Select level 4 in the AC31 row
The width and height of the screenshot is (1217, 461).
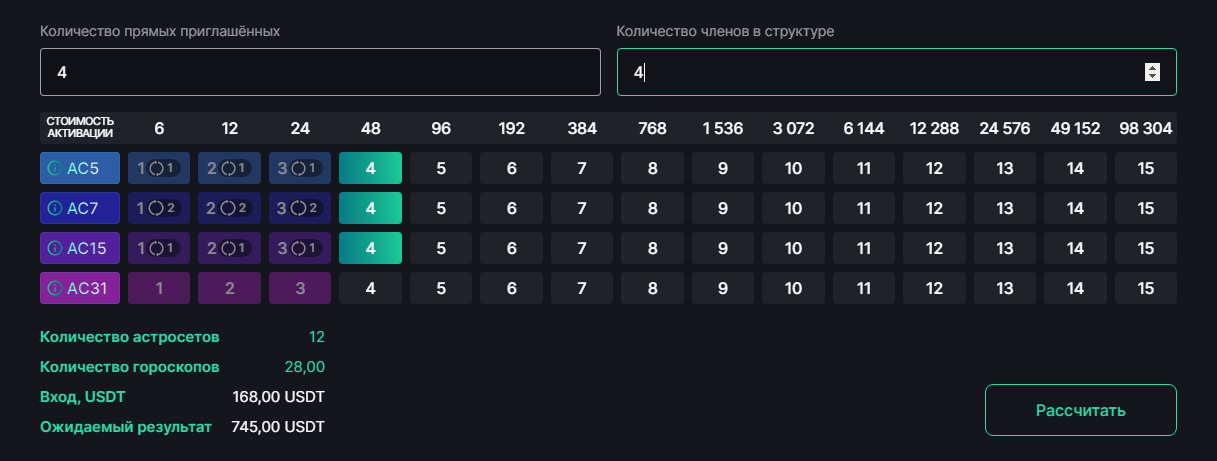coord(371,289)
